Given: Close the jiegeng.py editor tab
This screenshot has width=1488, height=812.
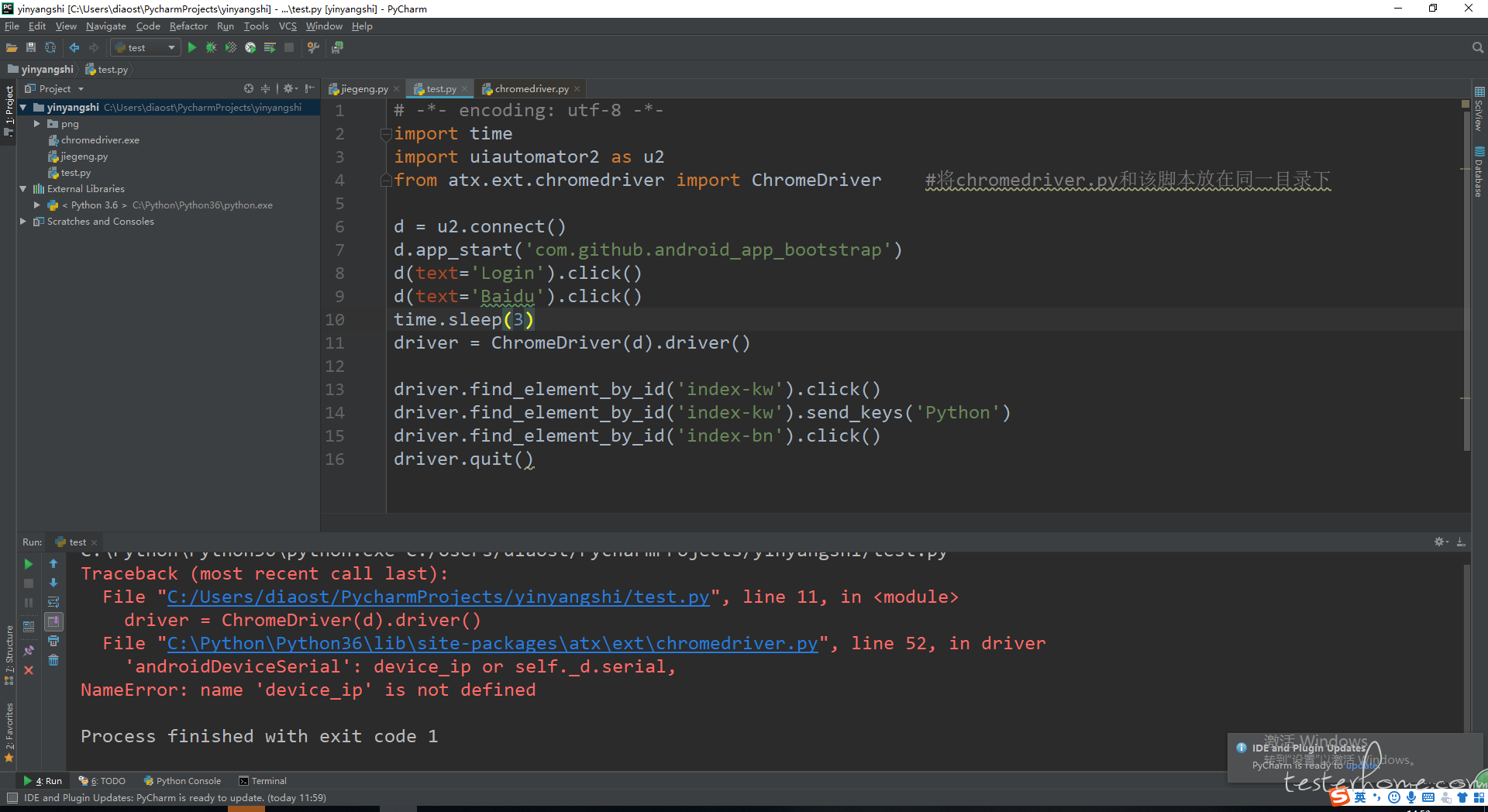Looking at the screenshot, I should coord(397,89).
